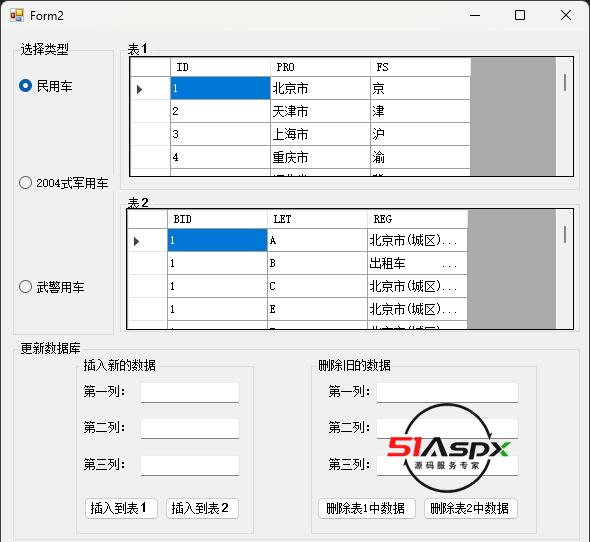Select the 天津市 cell in table 1
This screenshot has height=542, width=590.
click(320, 111)
